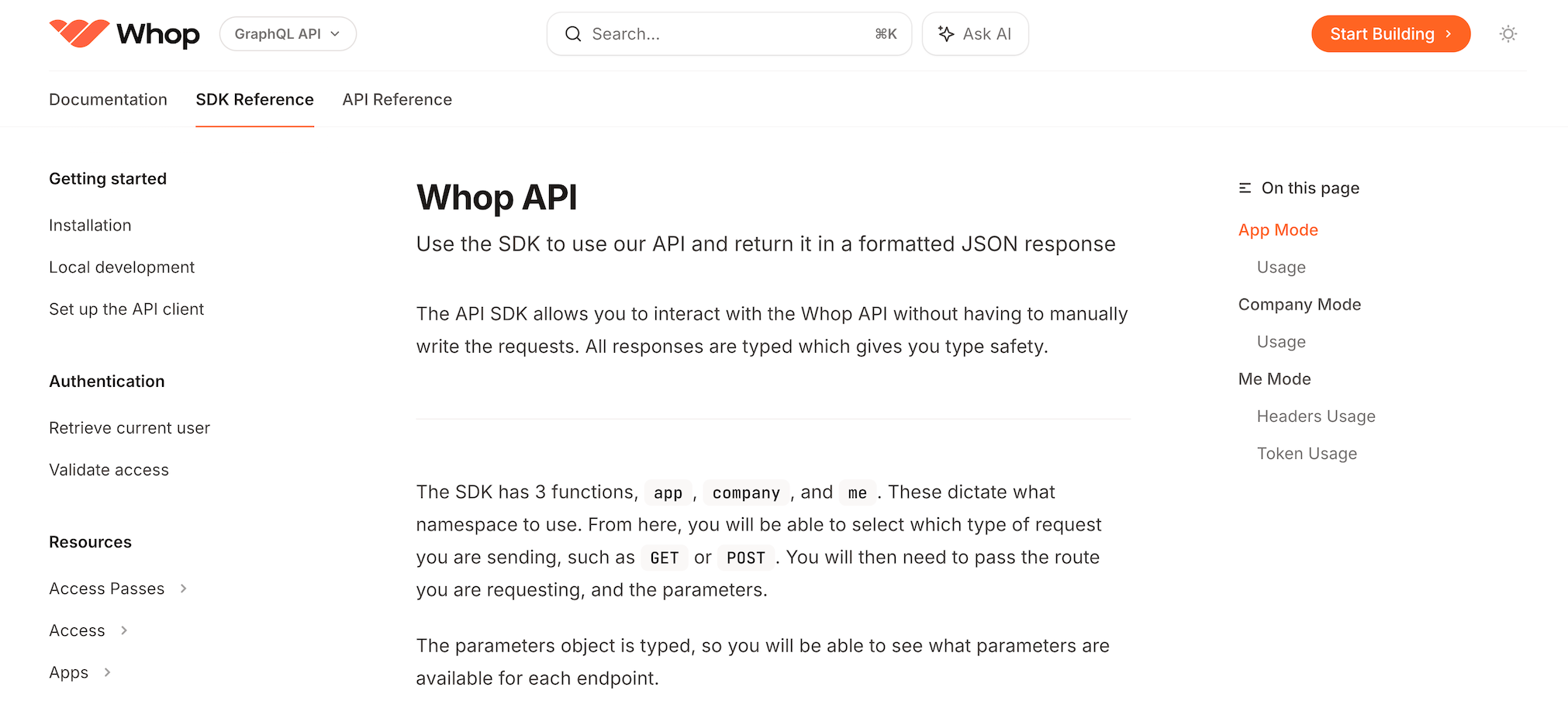Screen dimensions: 1568x701
Task: Click the Command-K shortcut badge in search
Action: [886, 34]
